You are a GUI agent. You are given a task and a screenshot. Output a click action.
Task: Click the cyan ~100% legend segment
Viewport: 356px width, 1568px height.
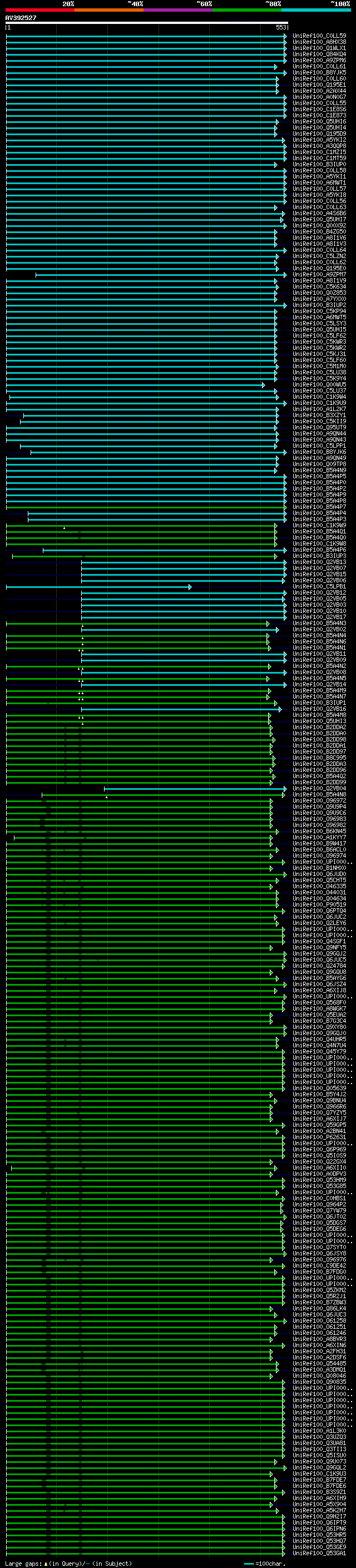click(x=316, y=10)
